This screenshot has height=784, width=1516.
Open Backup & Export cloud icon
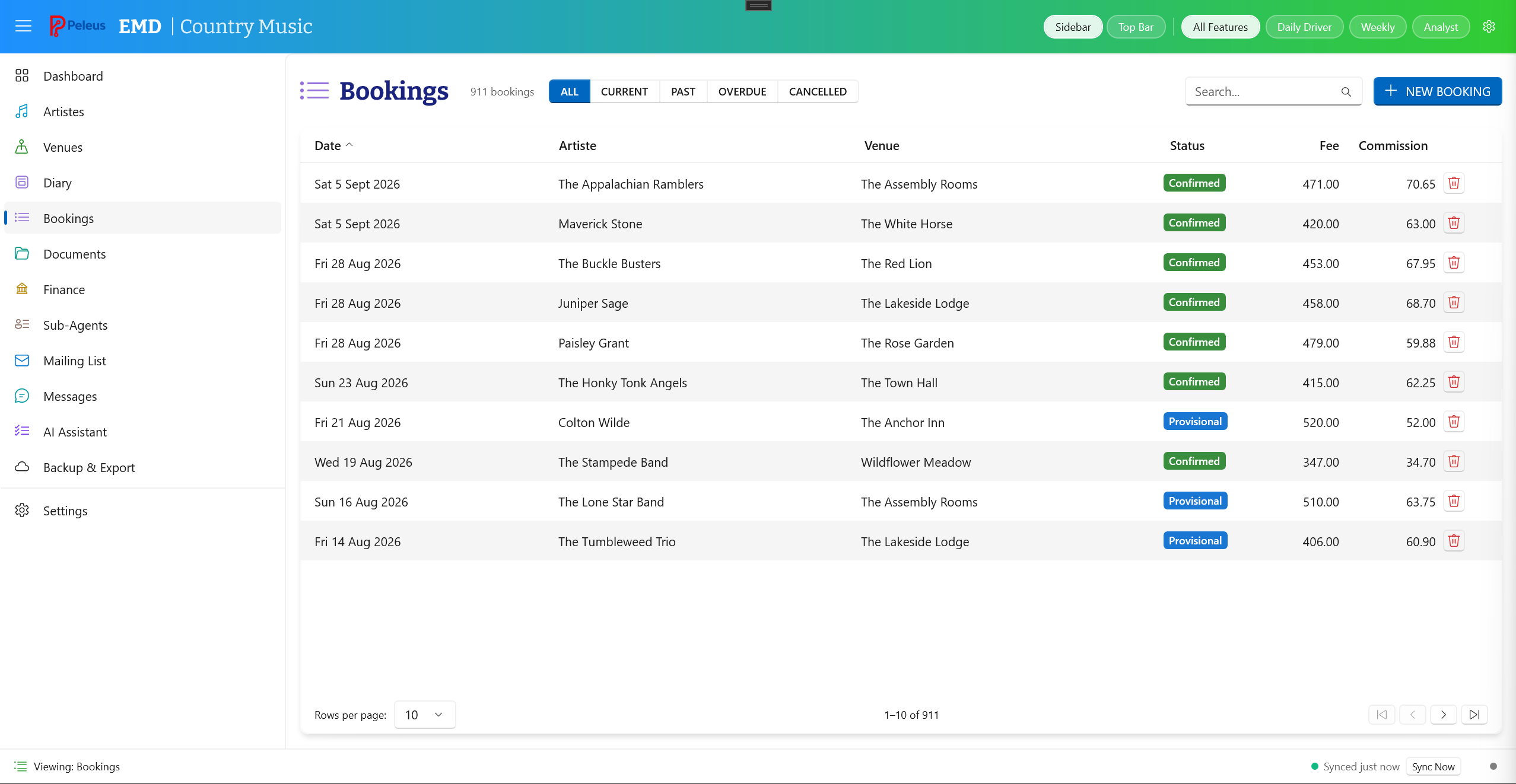(22, 467)
